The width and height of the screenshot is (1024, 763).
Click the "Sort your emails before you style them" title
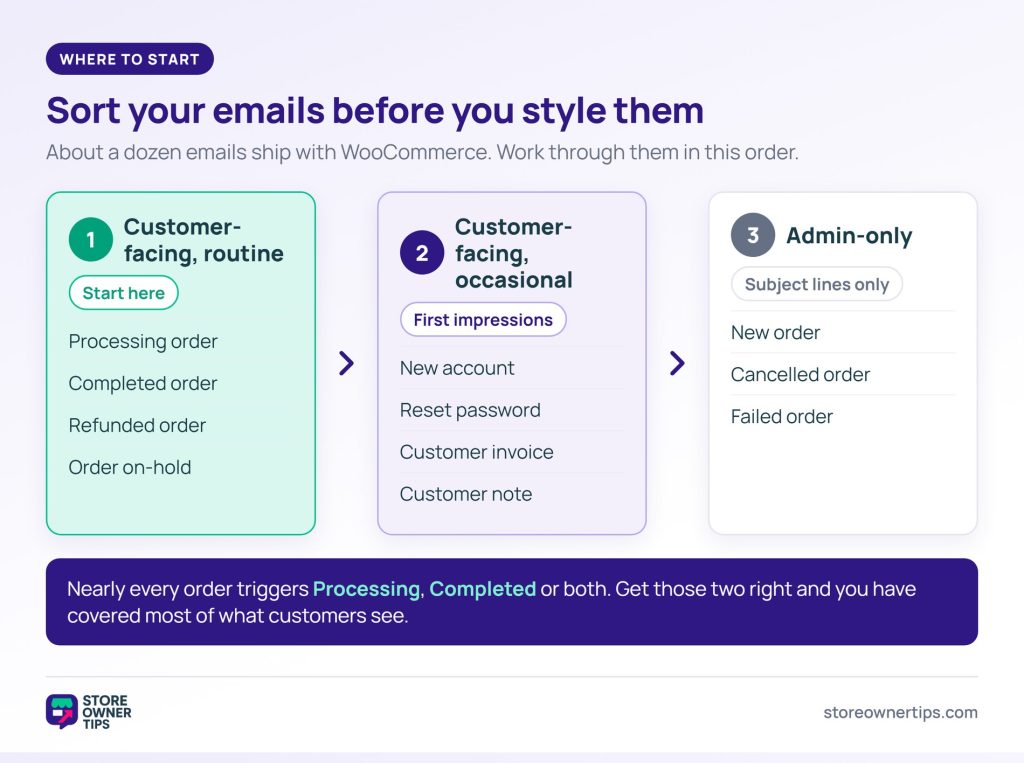375,110
